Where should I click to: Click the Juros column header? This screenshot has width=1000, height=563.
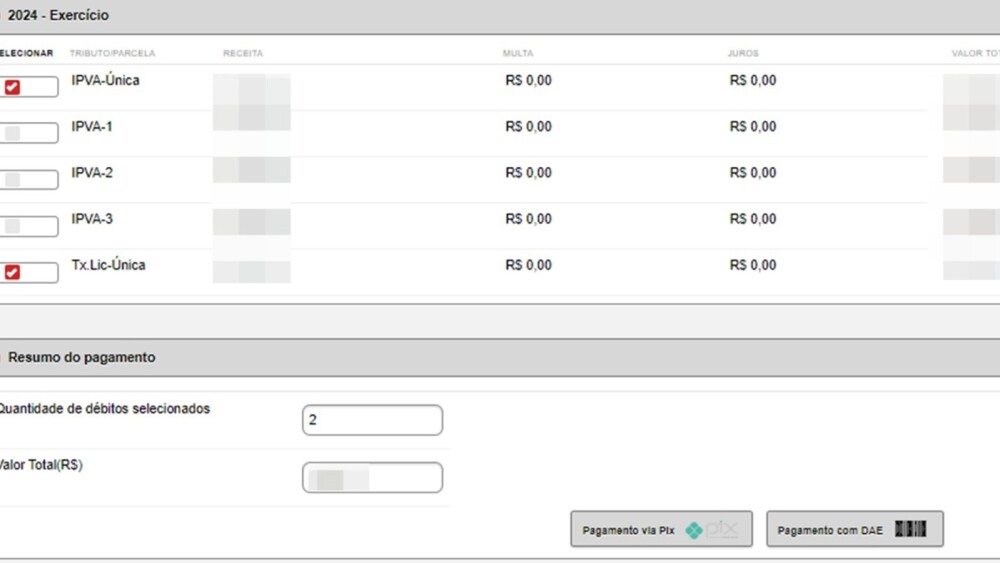click(x=743, y=53)
